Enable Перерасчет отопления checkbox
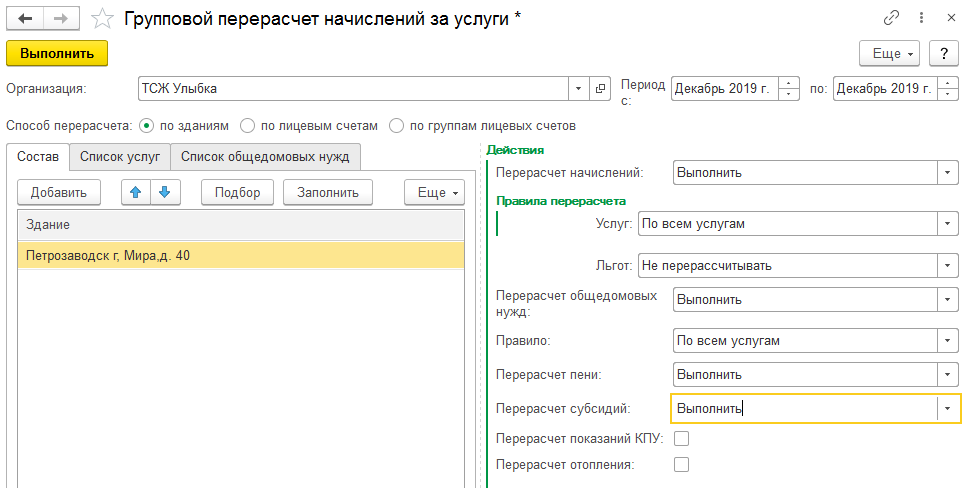Viewport: 972px width, 488px height. tap(681, 464)
